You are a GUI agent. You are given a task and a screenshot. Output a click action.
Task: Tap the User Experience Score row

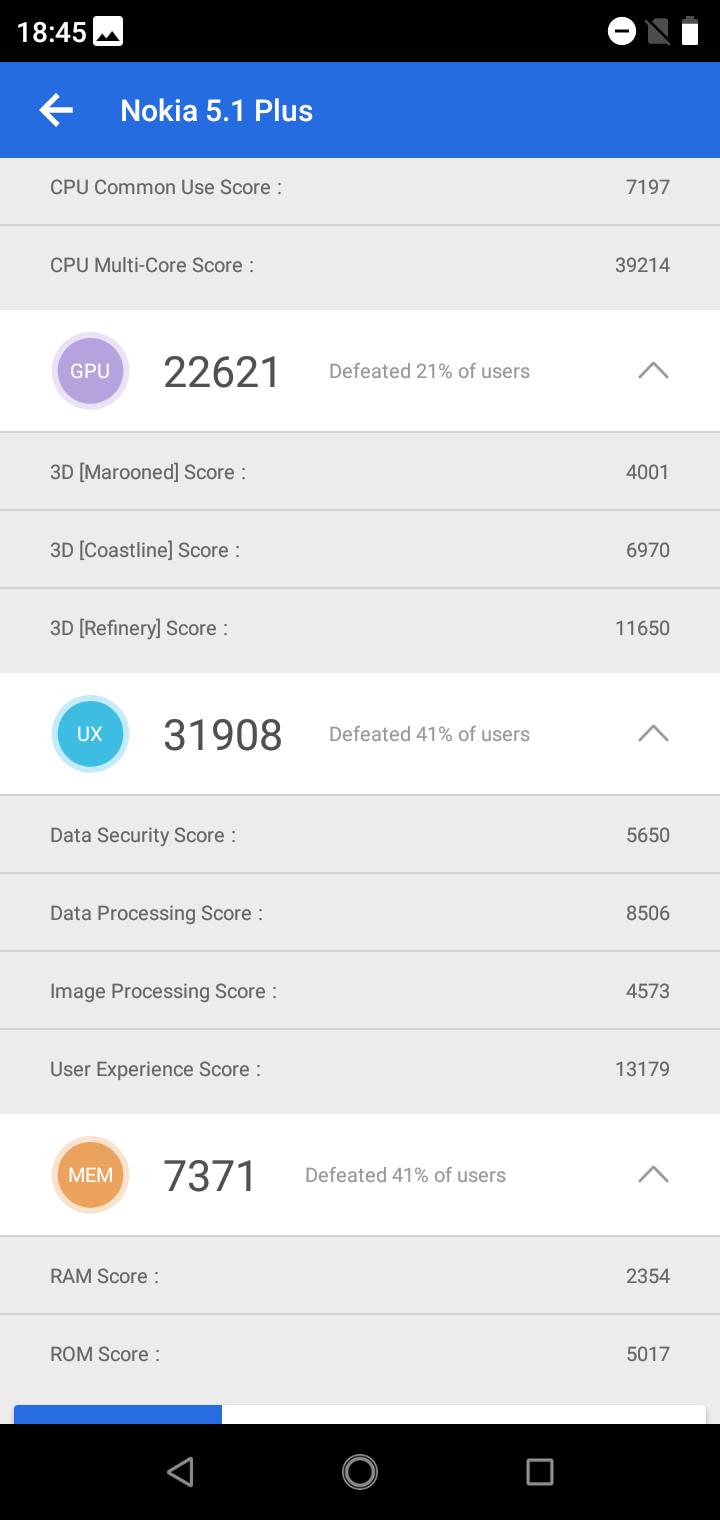click(x=360, y=1069)
